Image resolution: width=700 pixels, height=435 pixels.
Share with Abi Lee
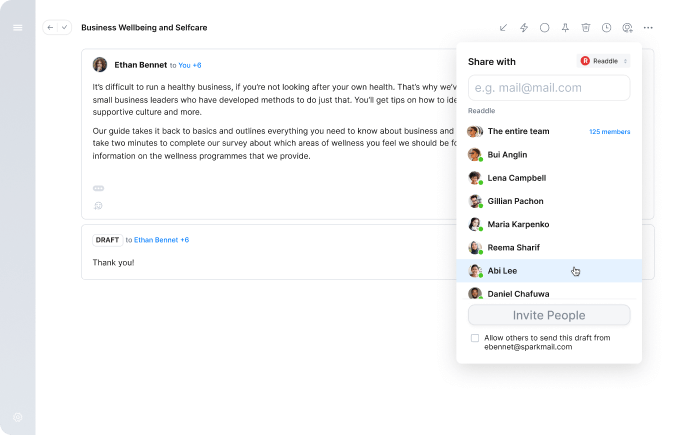click(x=549, y=271)
